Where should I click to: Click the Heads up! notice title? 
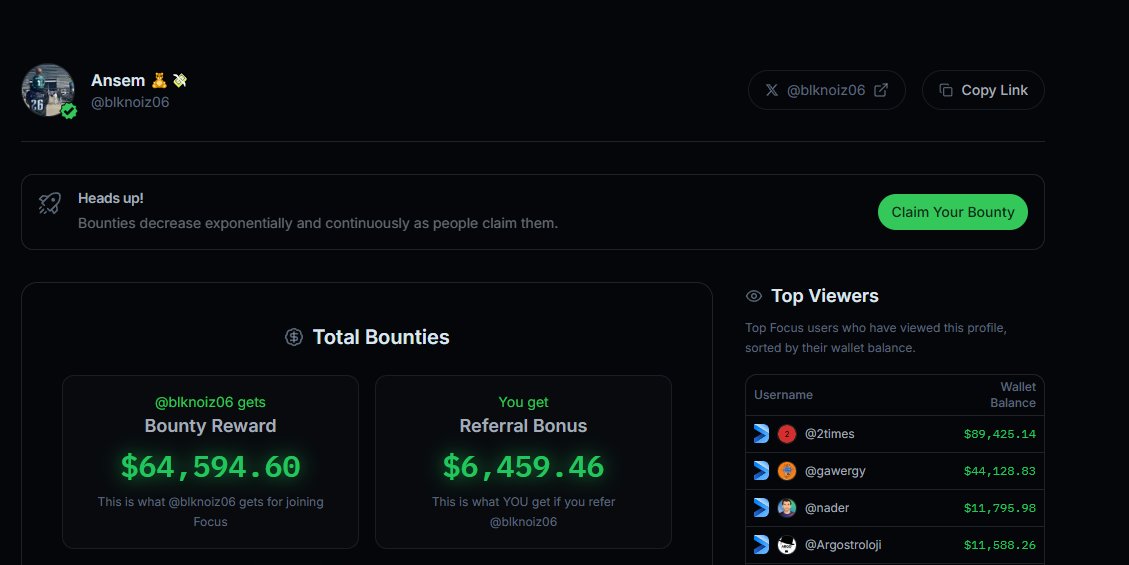pos(111,198)
